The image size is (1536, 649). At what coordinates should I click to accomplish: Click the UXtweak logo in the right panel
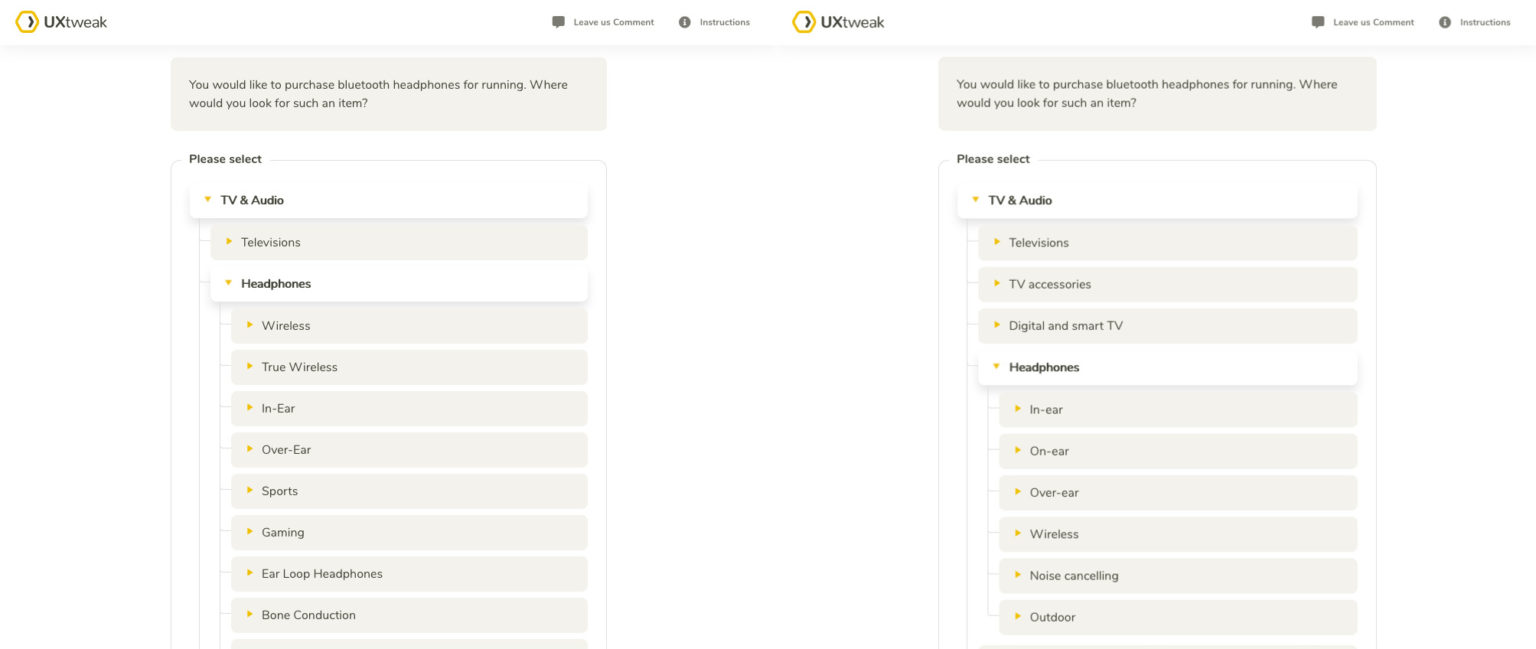pos(838,22)
